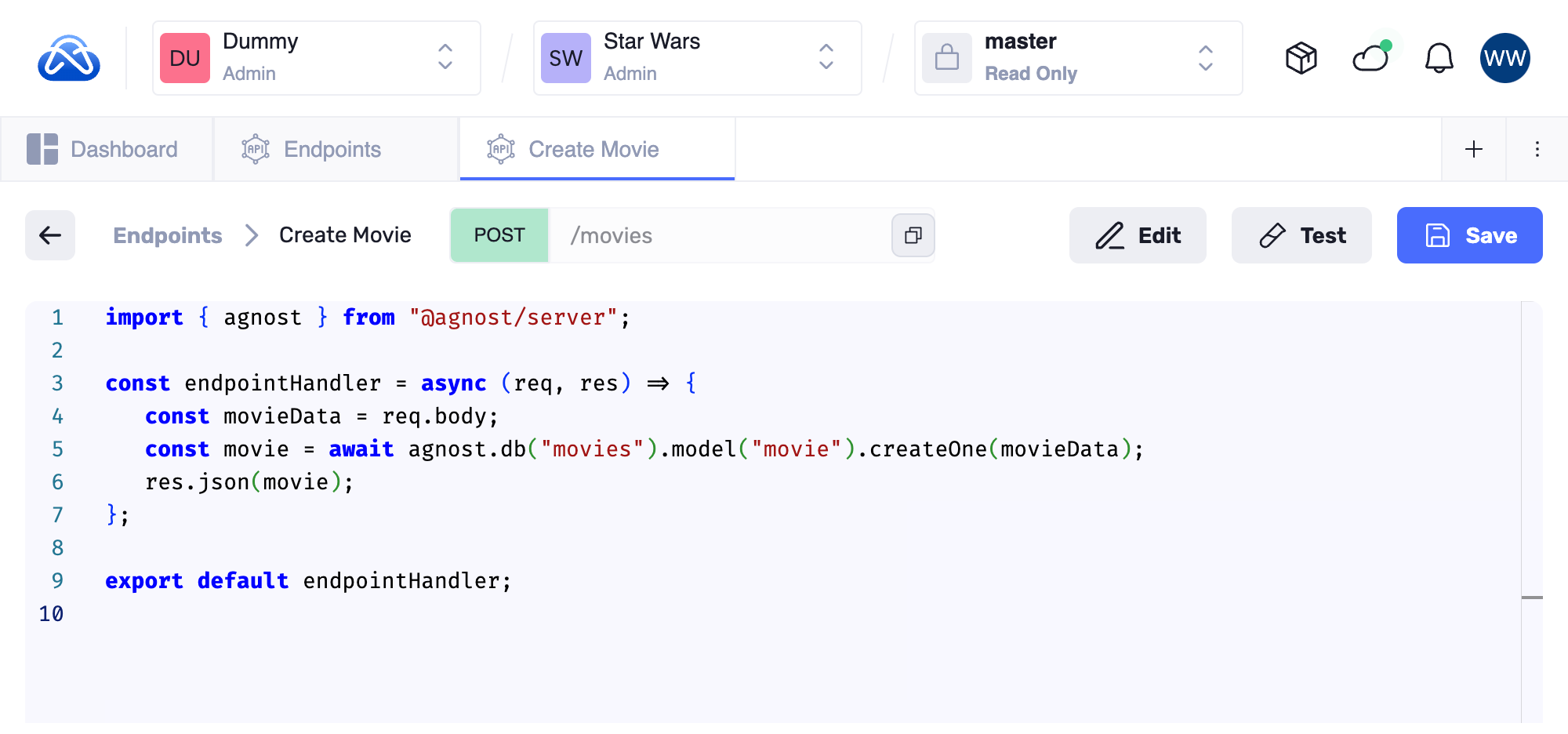Screen dimensions: 1568x734
Task: Open the 3D box versions icon
Action: [x=1301, y=58]
